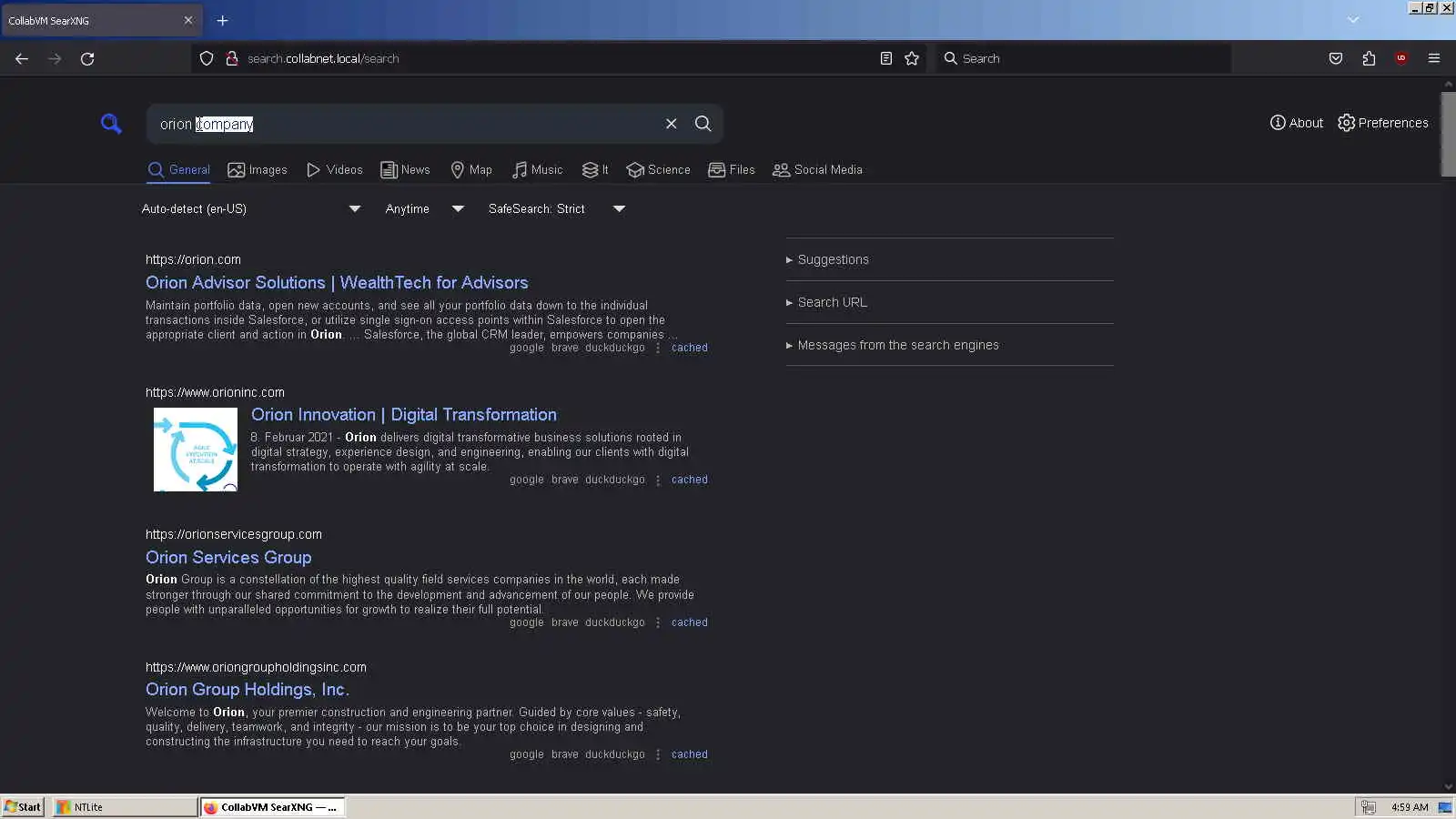
Task: Open cached link for Orion Group Holdings
Action: click(690, 754)
